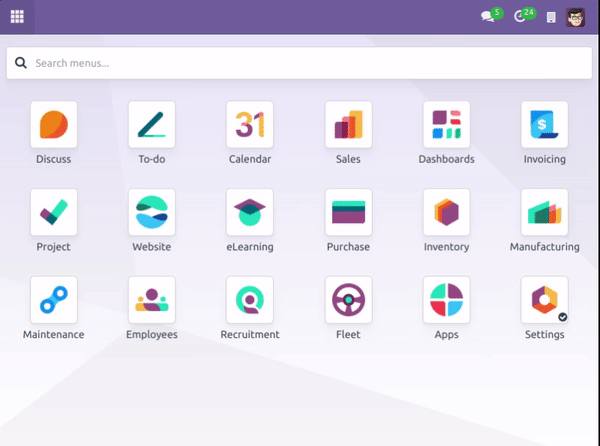The image size is (600, 446).
Task: Launch the Purchase app
Action: 348,212
